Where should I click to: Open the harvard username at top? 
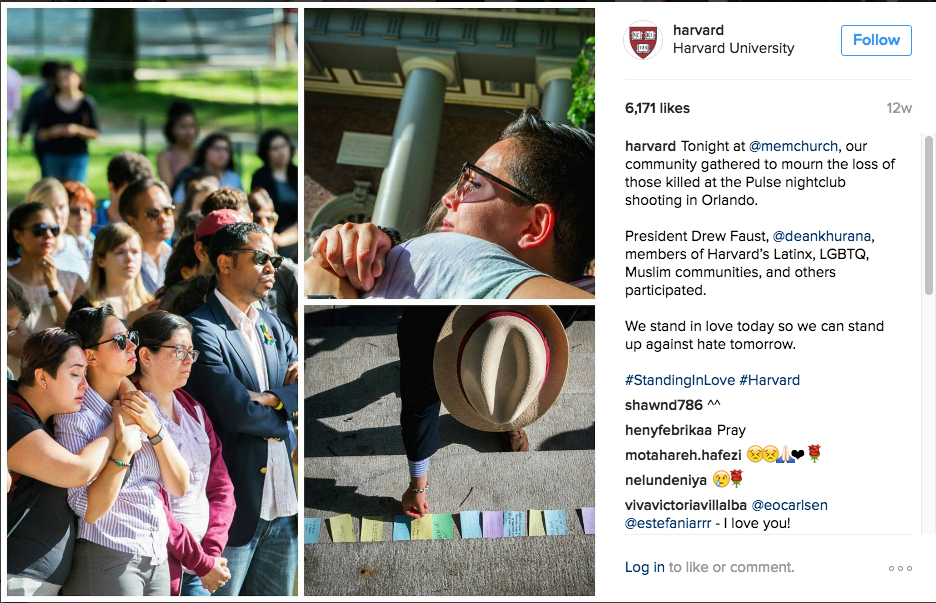698,30
